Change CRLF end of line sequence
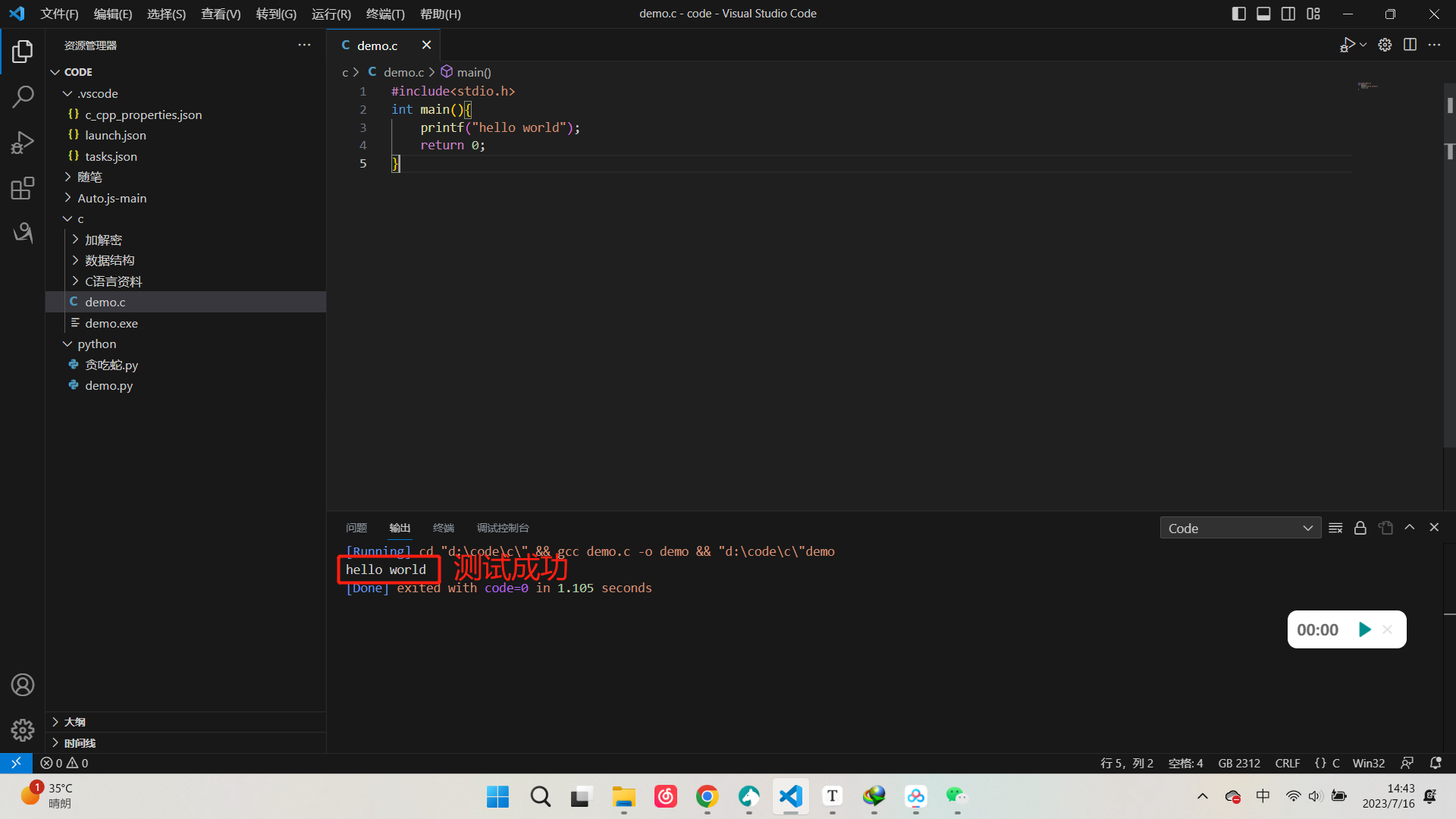1456x819 pixels. (x=1288, y=763)
